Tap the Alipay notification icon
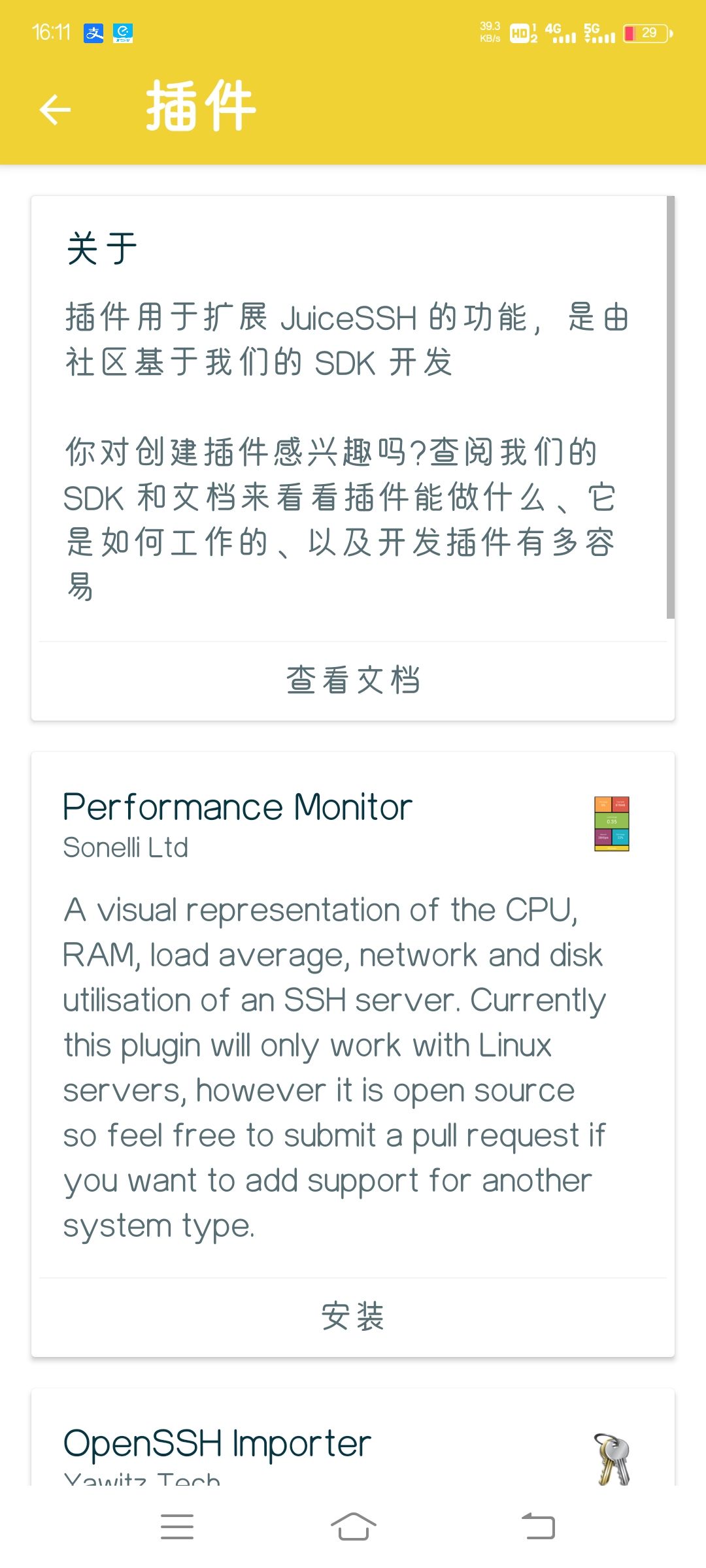This screenshot has height=1568, width=706. coord(93,33)
